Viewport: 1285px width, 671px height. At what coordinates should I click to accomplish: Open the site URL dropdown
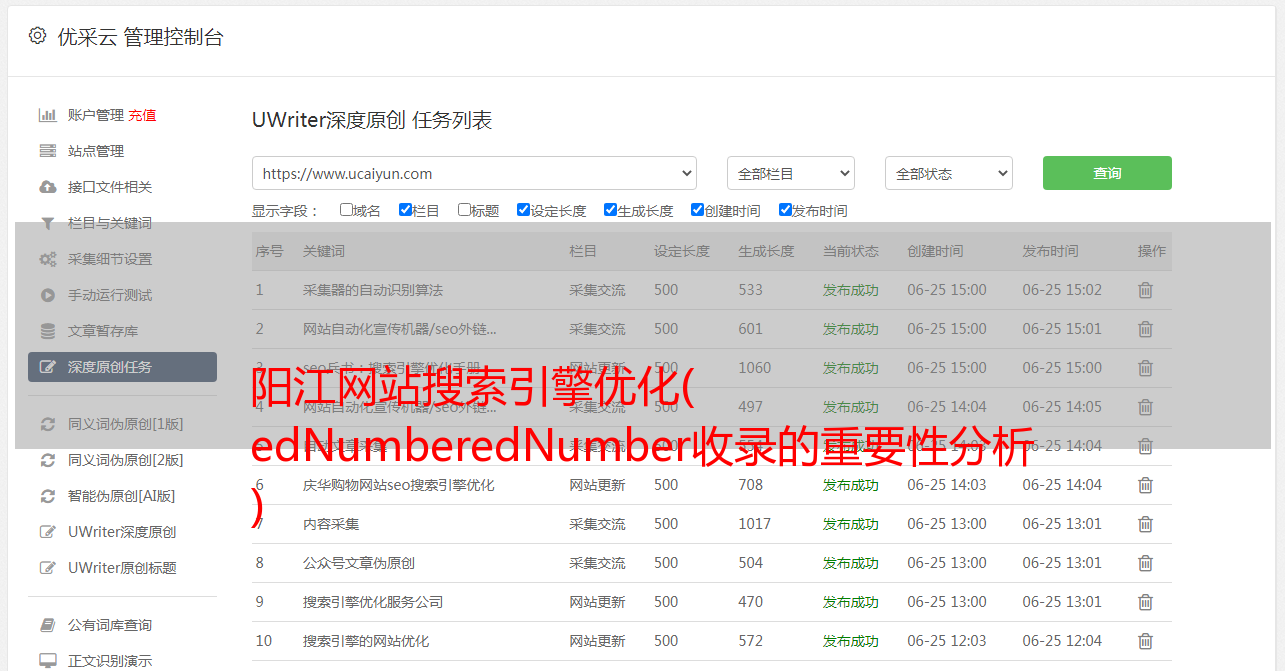474,173
